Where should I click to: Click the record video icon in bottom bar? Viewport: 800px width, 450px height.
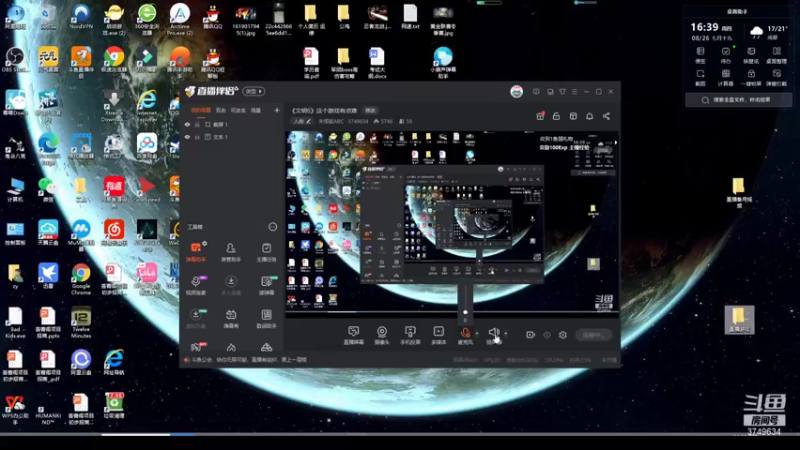pos(530,335)
